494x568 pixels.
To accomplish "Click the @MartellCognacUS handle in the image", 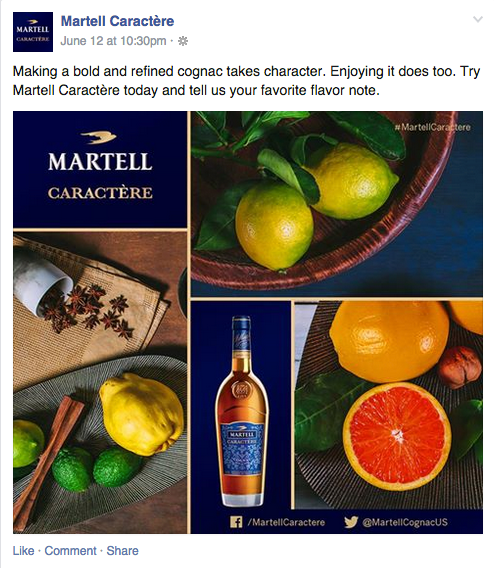I will click(405, 522).
